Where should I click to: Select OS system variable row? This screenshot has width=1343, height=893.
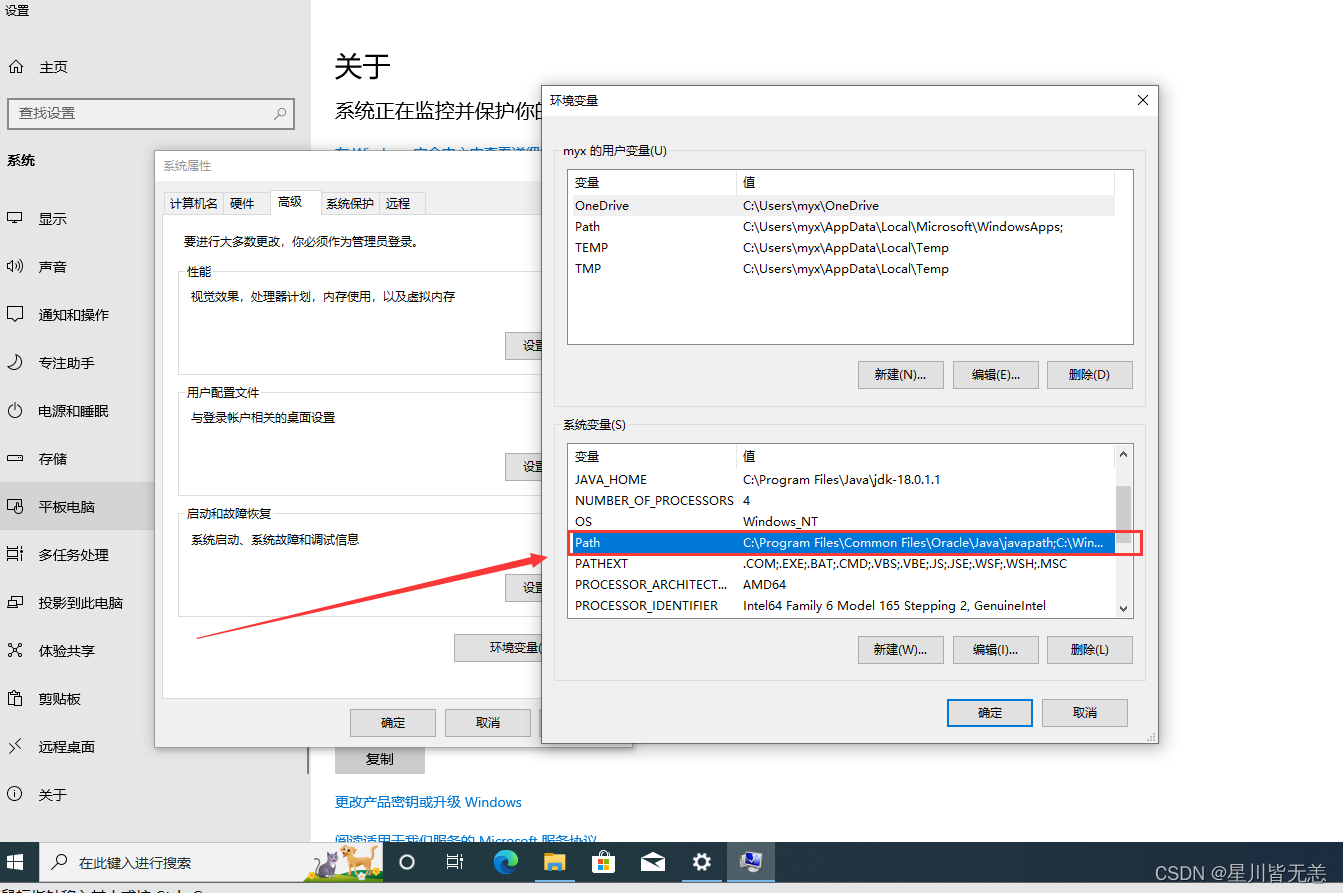(x=841, y=522)
